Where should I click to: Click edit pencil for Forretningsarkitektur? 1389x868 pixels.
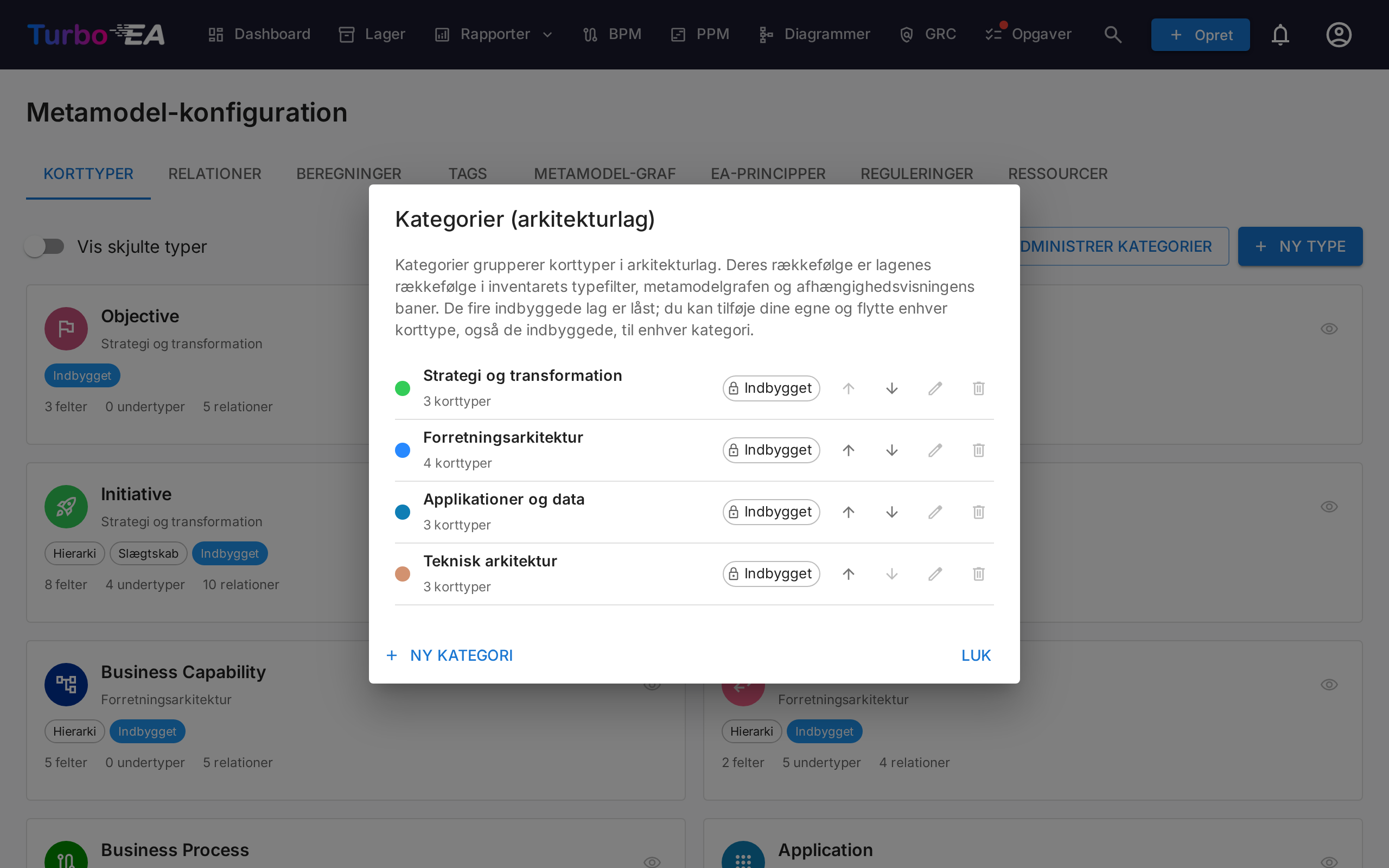coord(935,451)
